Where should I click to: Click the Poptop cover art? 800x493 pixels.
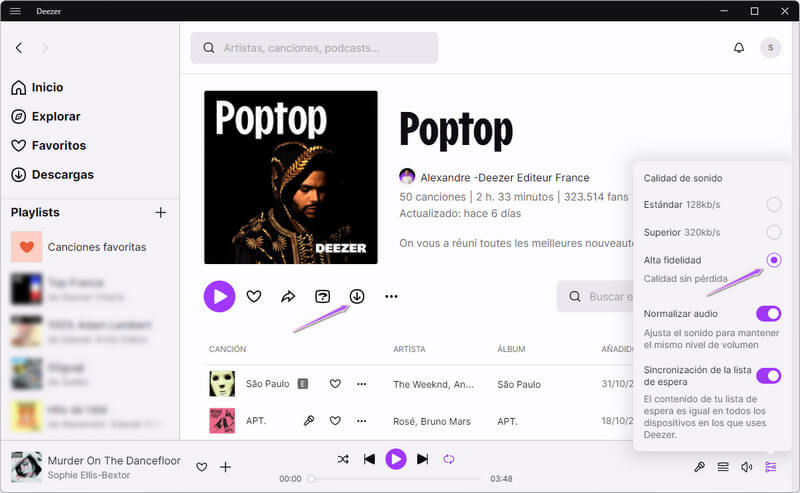pos(291,177)
